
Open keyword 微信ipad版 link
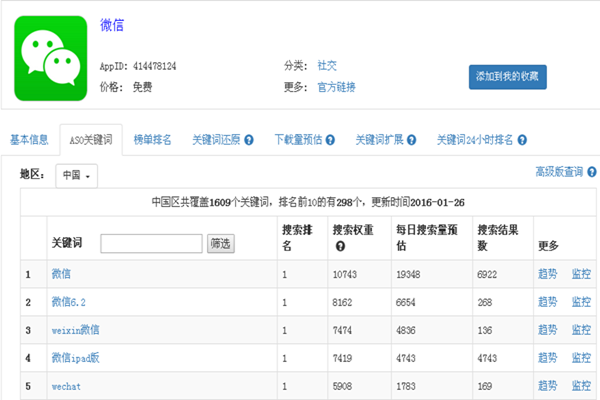75,358
